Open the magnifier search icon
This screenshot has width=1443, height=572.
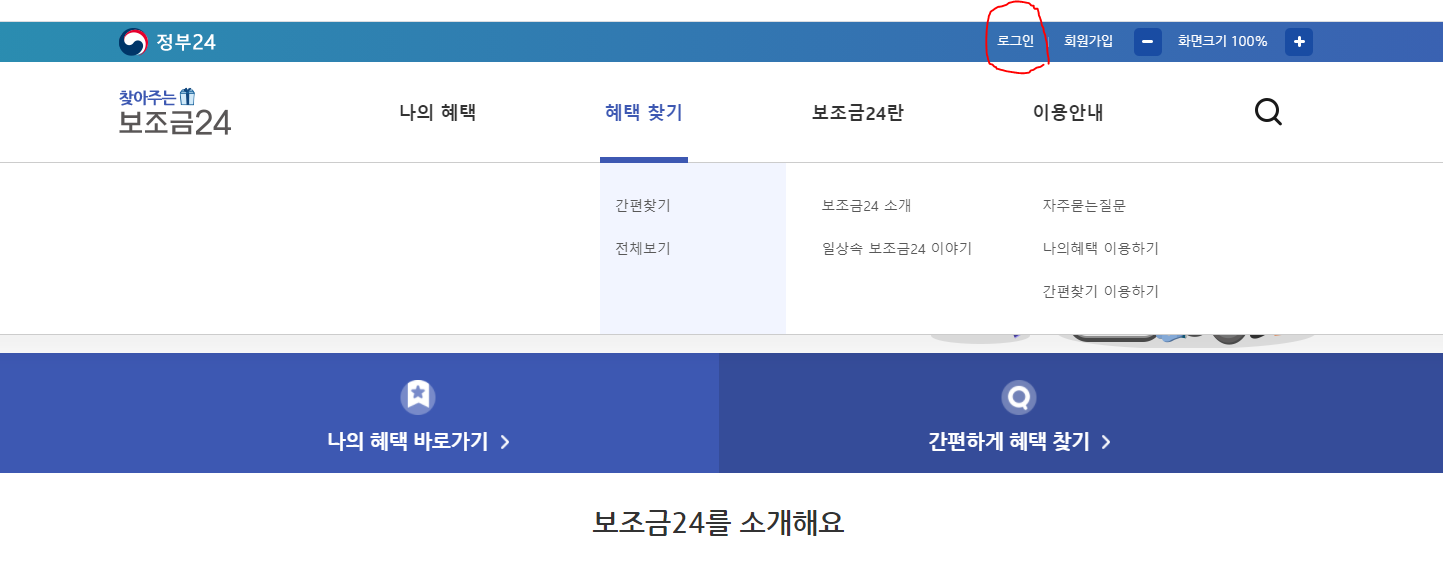tap(1268, 112)
